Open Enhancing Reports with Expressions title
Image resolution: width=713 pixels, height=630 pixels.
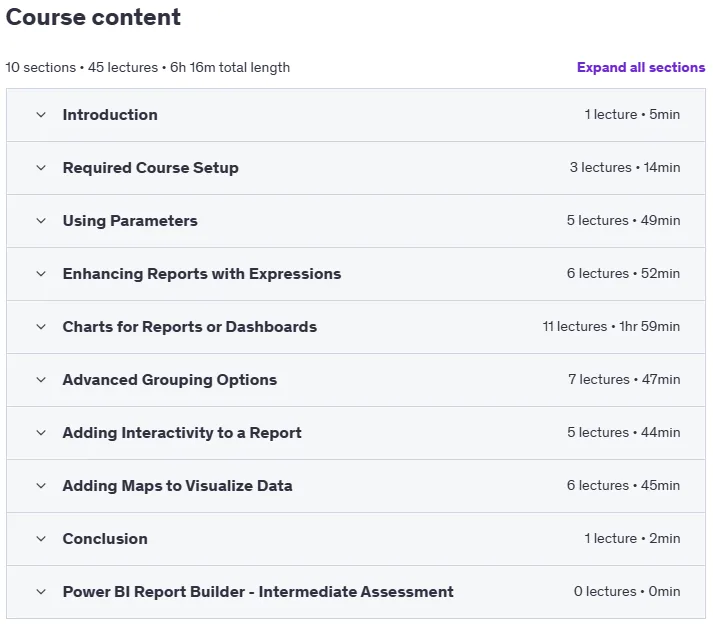point(202,274)
